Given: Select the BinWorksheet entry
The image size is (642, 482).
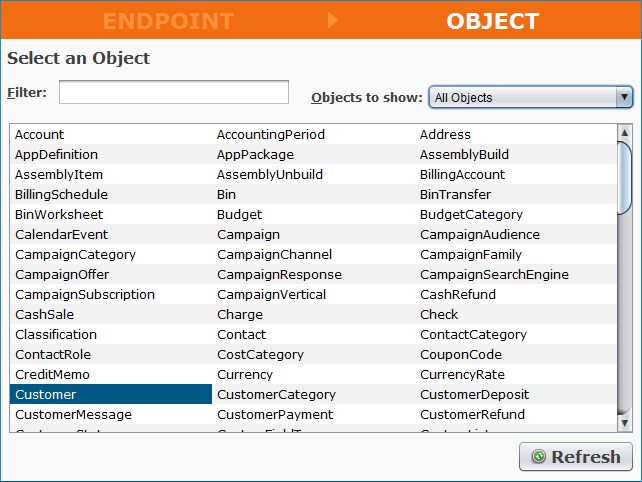Looking at the screenshot, I should (59, 215).
